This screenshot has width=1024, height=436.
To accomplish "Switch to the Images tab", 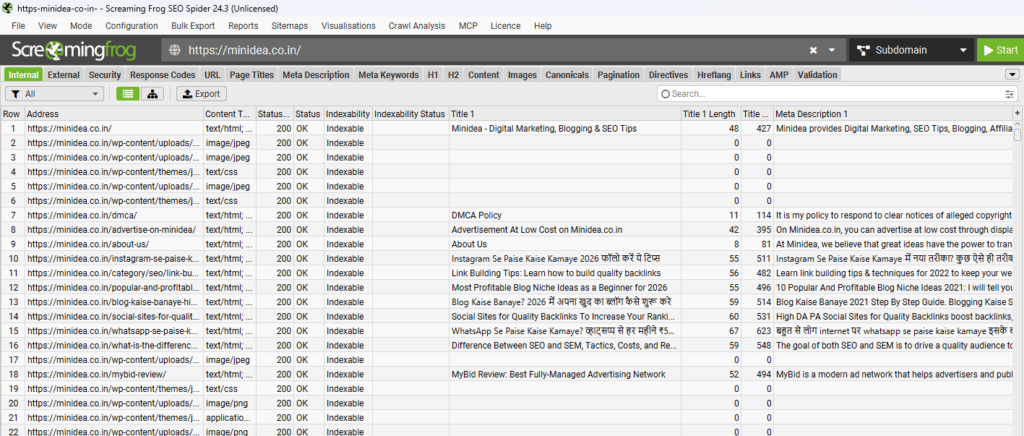I will click(x=522, y=74).
